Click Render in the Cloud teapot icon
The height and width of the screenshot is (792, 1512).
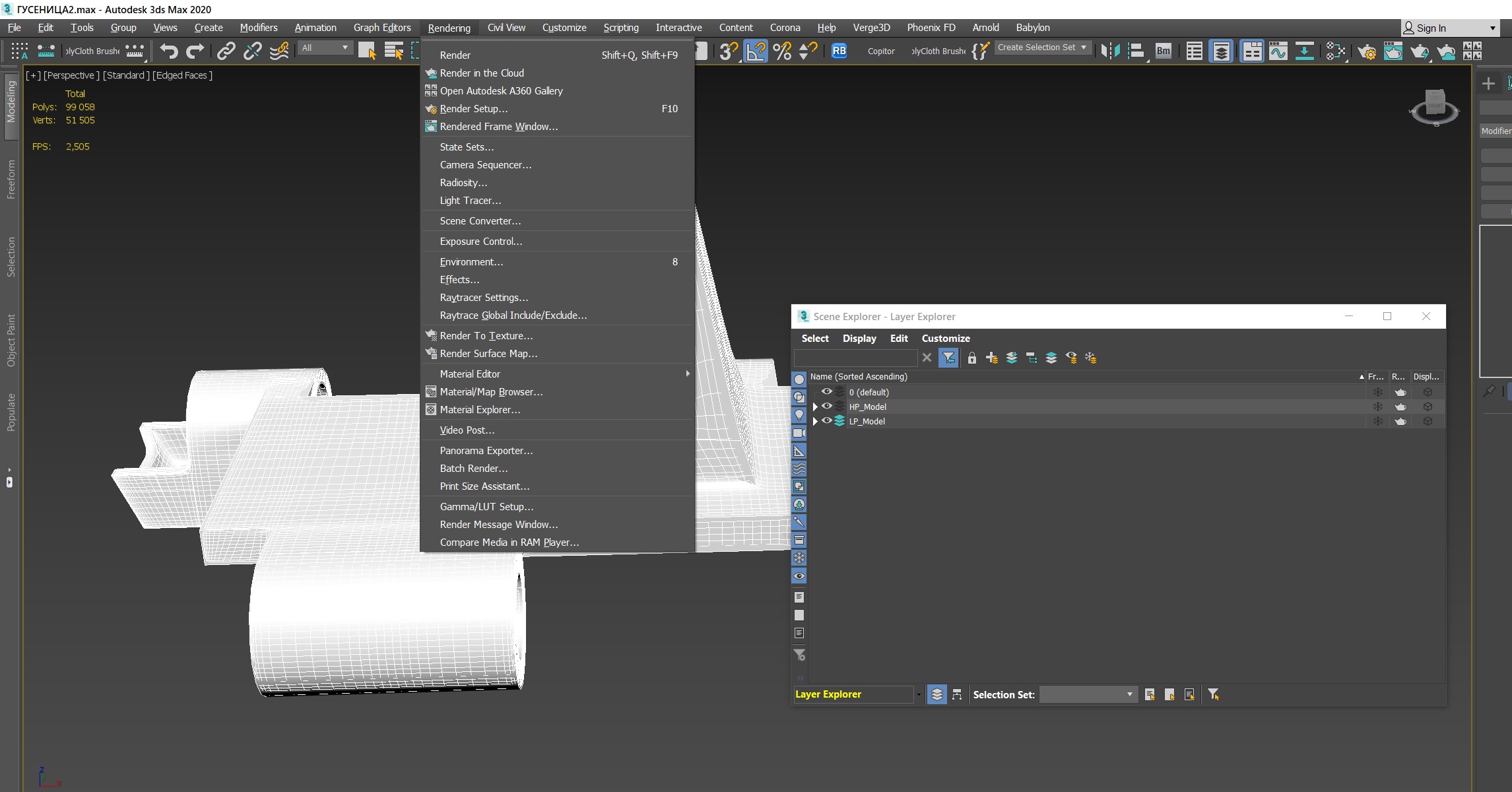[1446, 51]
